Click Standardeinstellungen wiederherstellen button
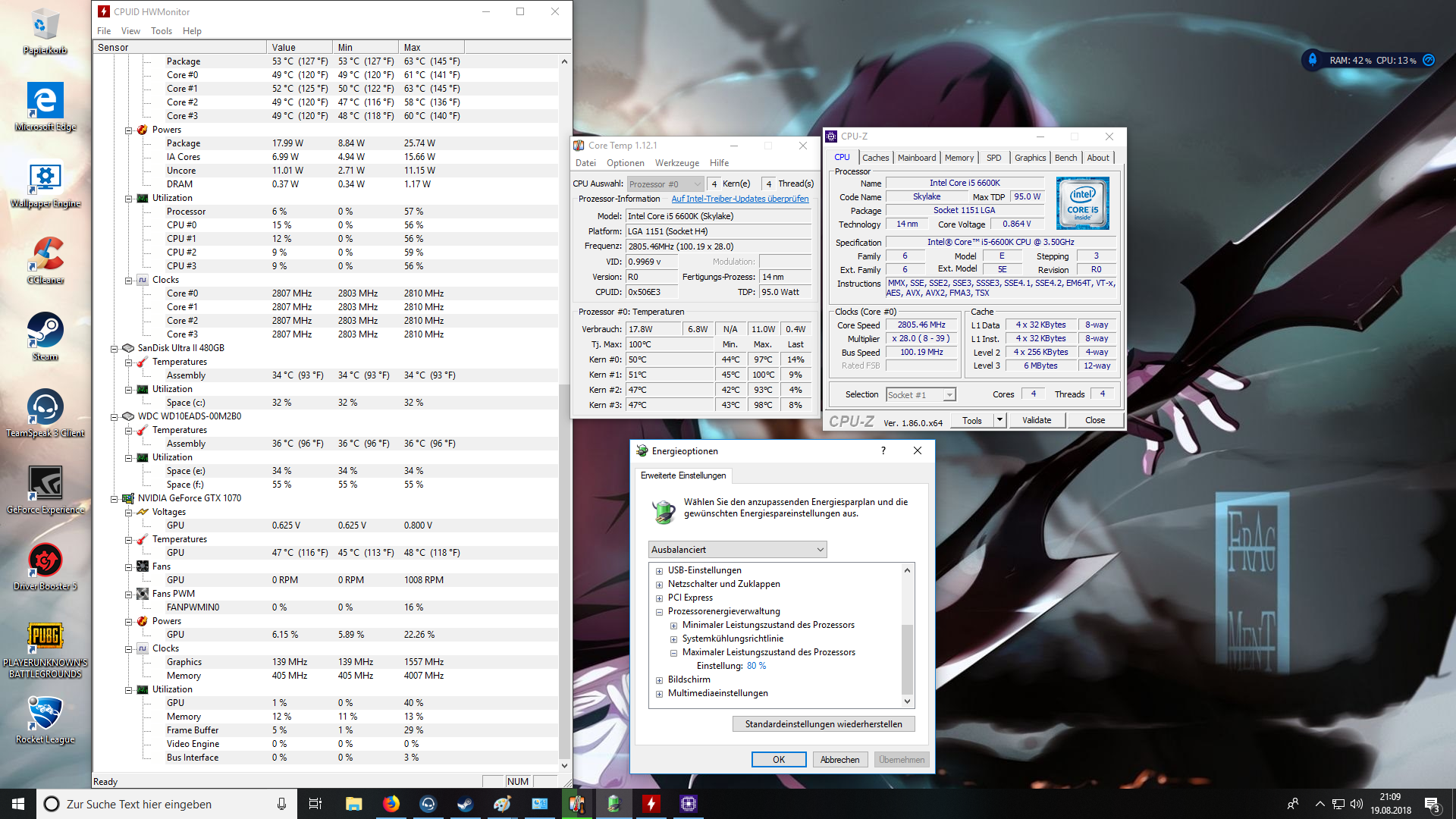Screen dimensions: 1456x819 coord(823,724)
